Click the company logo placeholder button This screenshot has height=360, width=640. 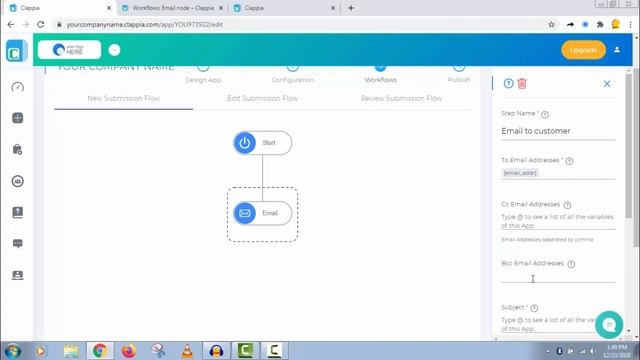pyautogui.click(x=69, y=50)
